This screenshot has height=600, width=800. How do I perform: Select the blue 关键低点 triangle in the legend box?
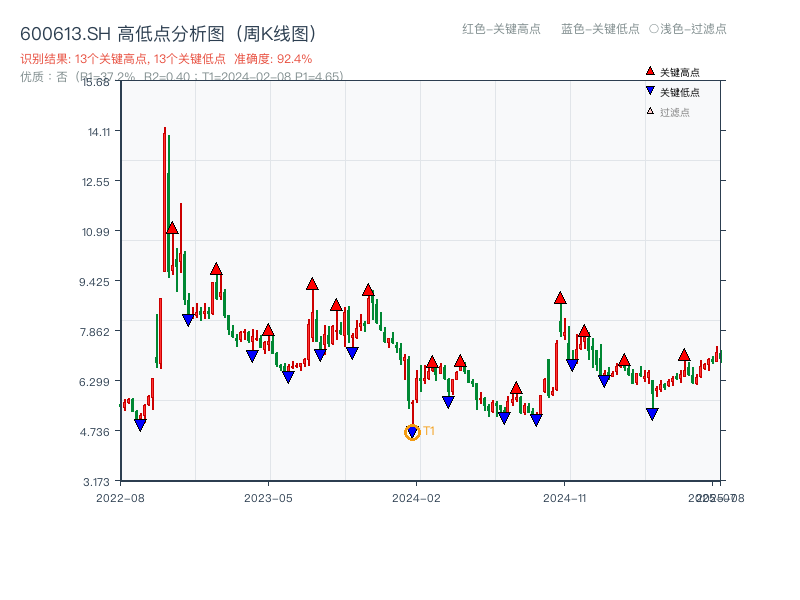648,89
